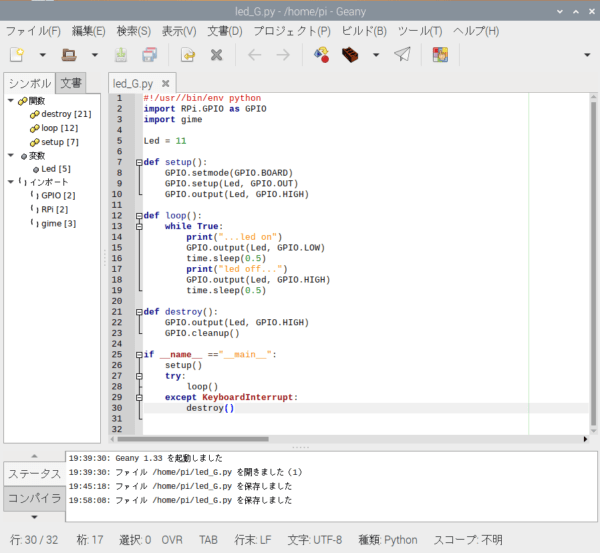Click the '文字: UTF-8' status bar entry

click(x=315, y=540)
